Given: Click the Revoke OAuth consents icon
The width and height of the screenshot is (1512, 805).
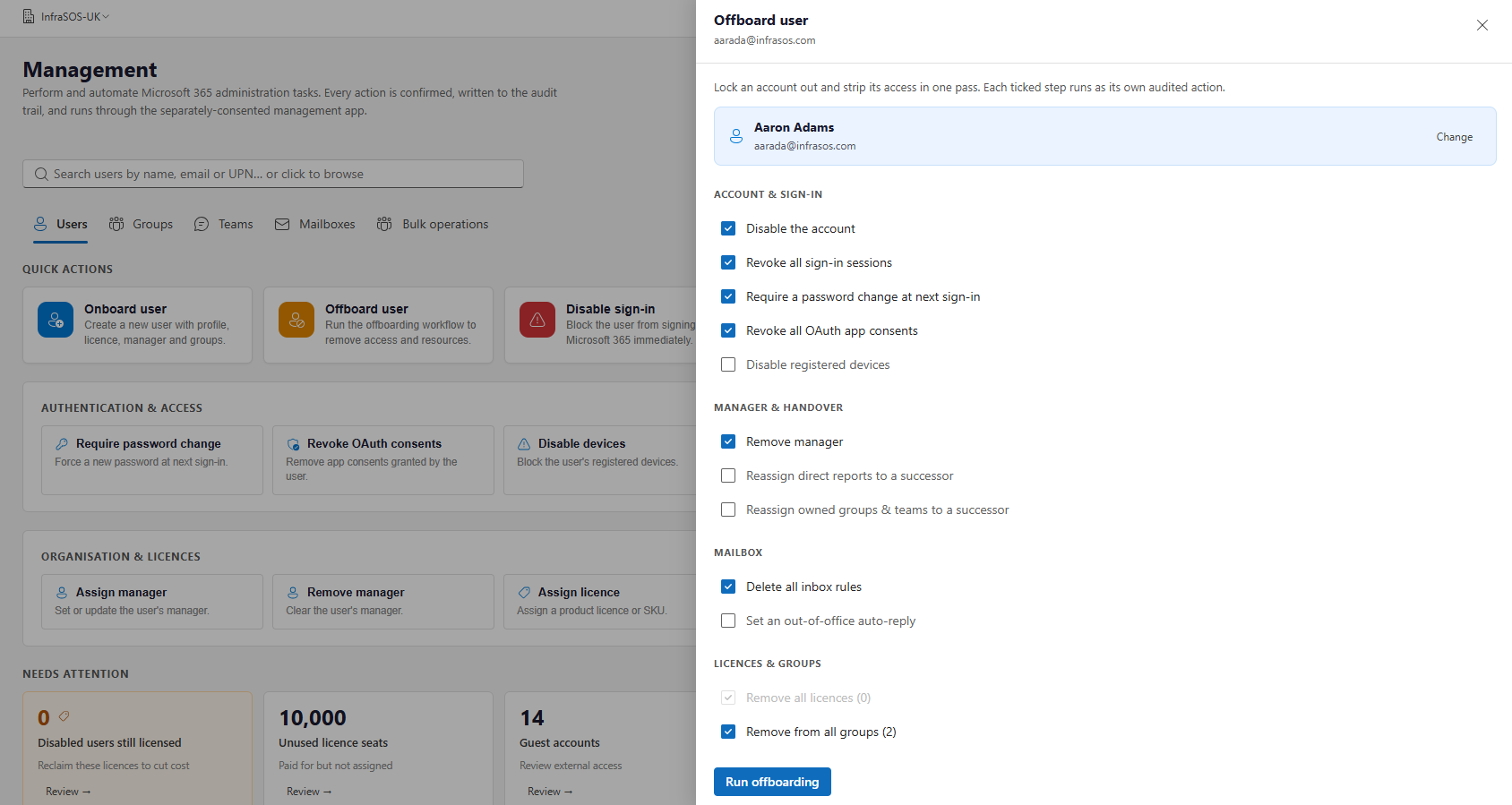Looking at the screenshot, I should tap(293, 444).
